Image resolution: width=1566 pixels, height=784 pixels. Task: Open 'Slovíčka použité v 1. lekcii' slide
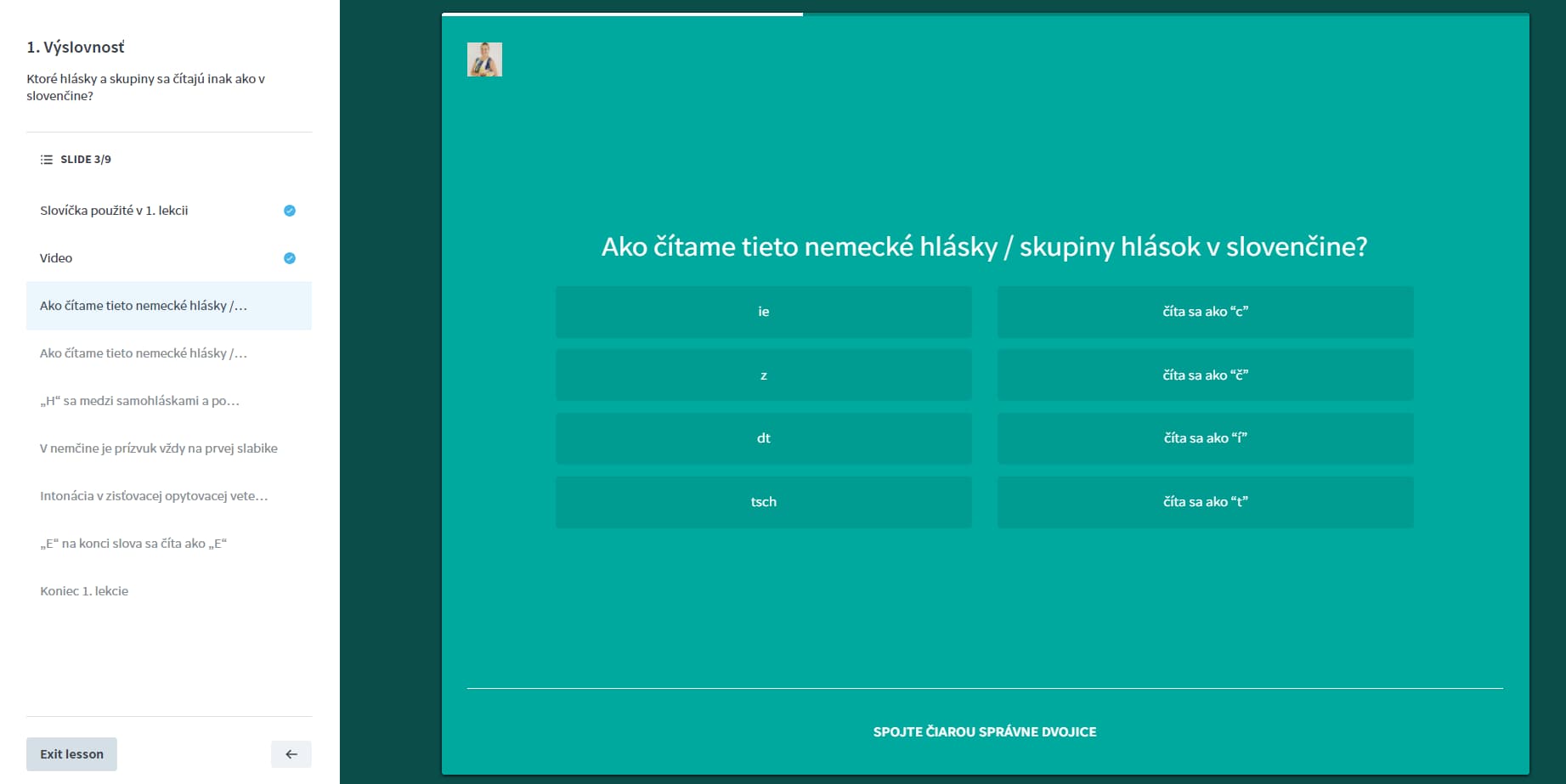[x=114, y=211]
